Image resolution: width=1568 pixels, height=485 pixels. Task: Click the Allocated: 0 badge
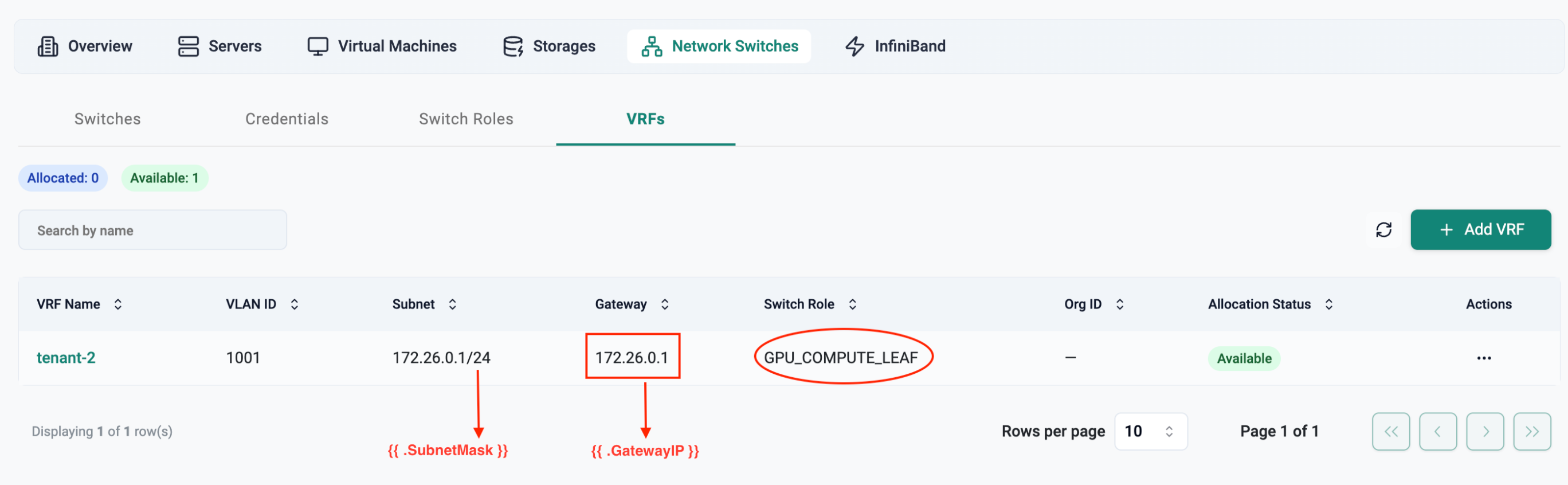pos(62,178)
